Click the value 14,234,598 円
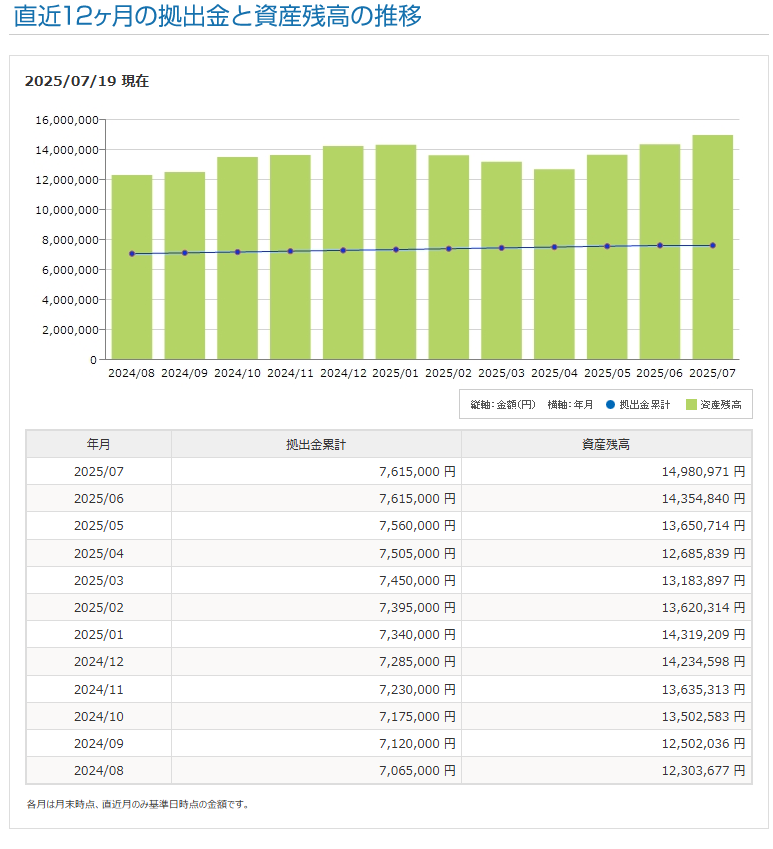This screenshot has height=849, width=773. (x=703, y=662)
